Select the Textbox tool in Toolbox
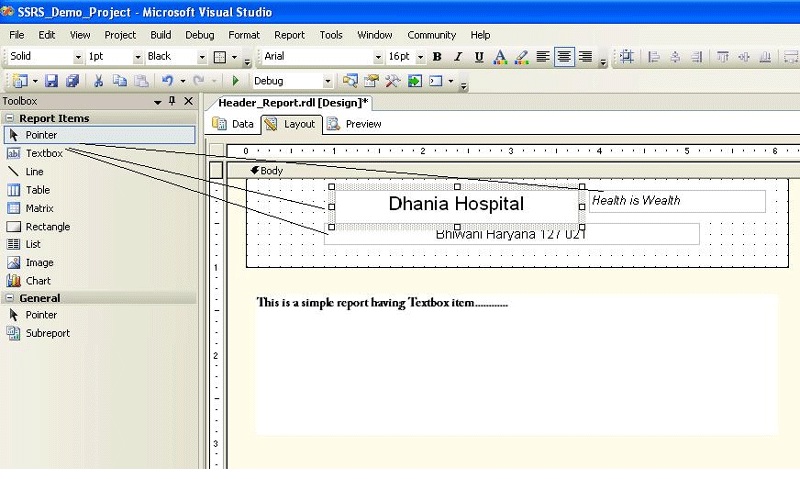 (x=99, y=153)
